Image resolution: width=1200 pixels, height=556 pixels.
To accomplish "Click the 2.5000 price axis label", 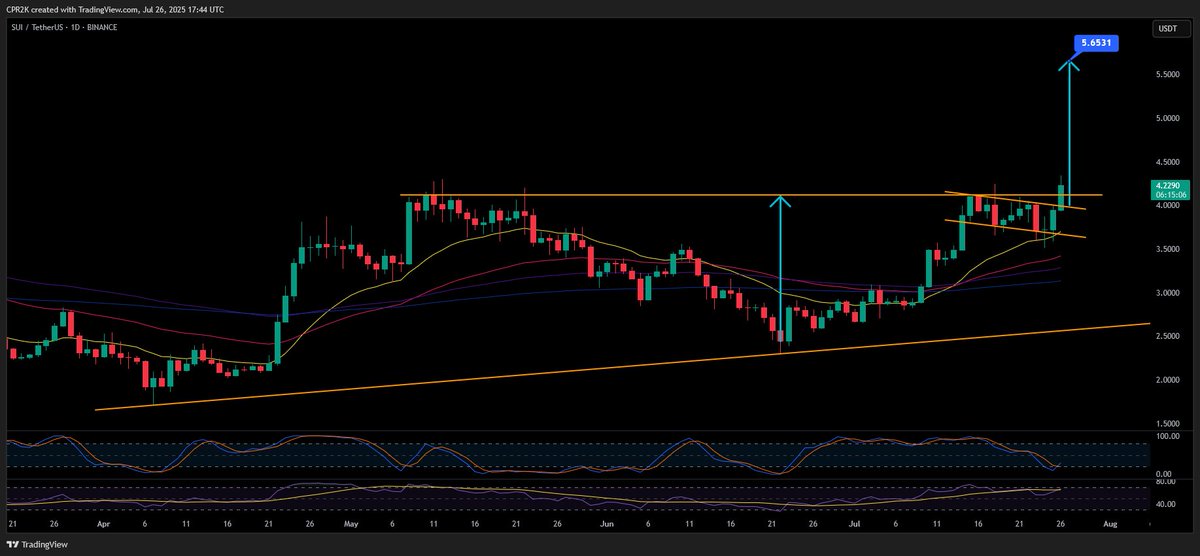I will click(1167, 337).
